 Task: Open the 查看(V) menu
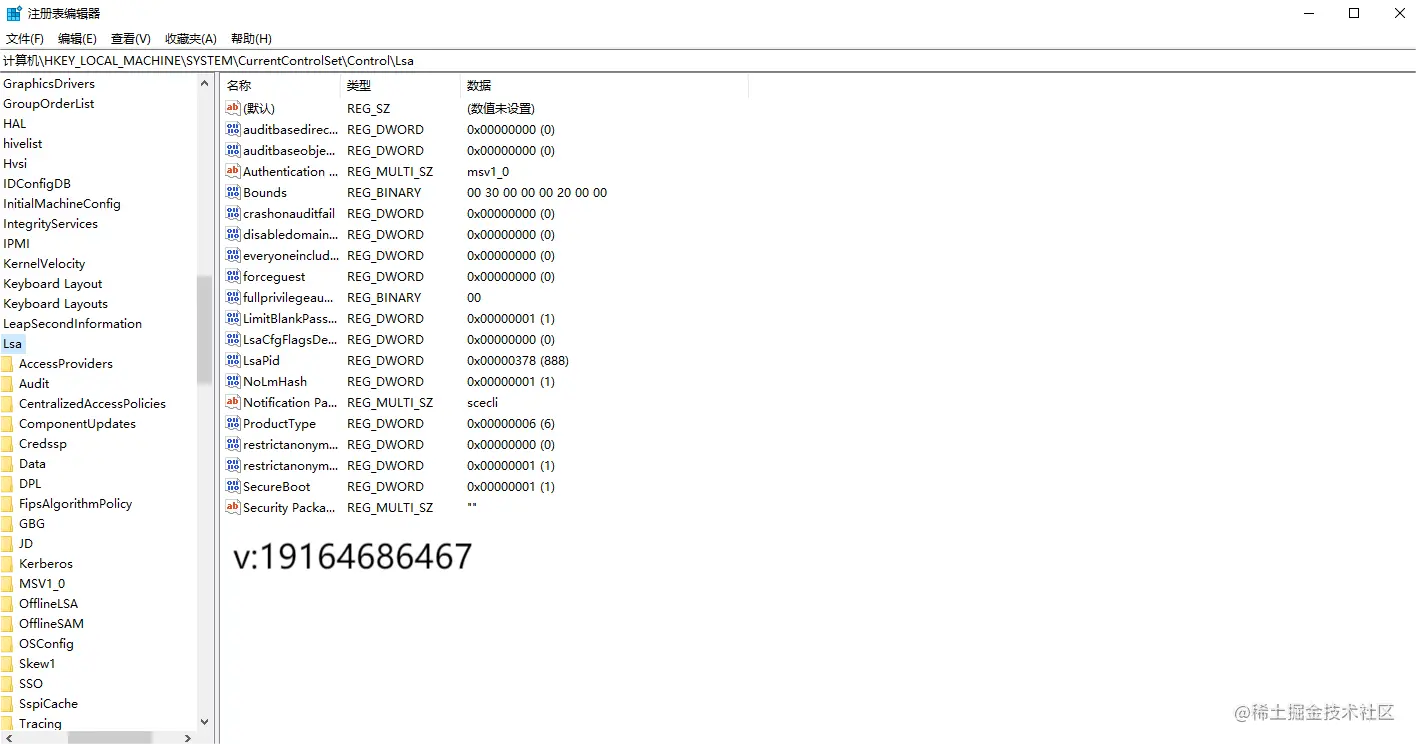130,39
